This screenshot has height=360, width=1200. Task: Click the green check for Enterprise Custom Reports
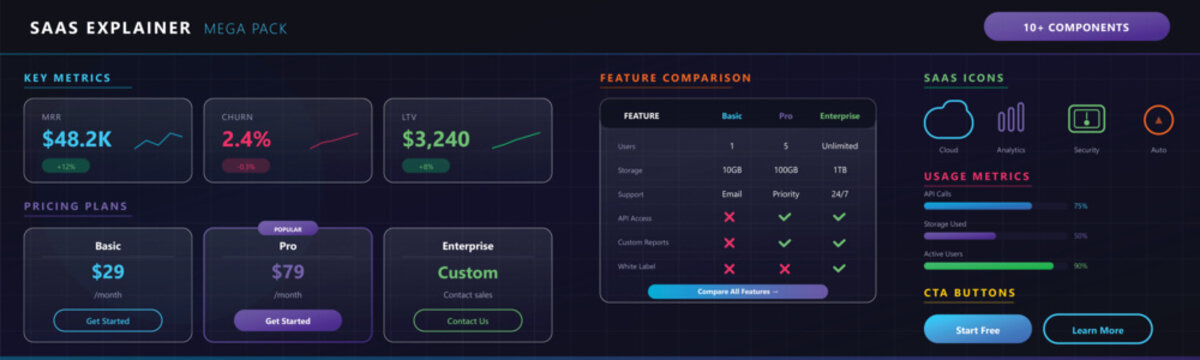(839, 242)
